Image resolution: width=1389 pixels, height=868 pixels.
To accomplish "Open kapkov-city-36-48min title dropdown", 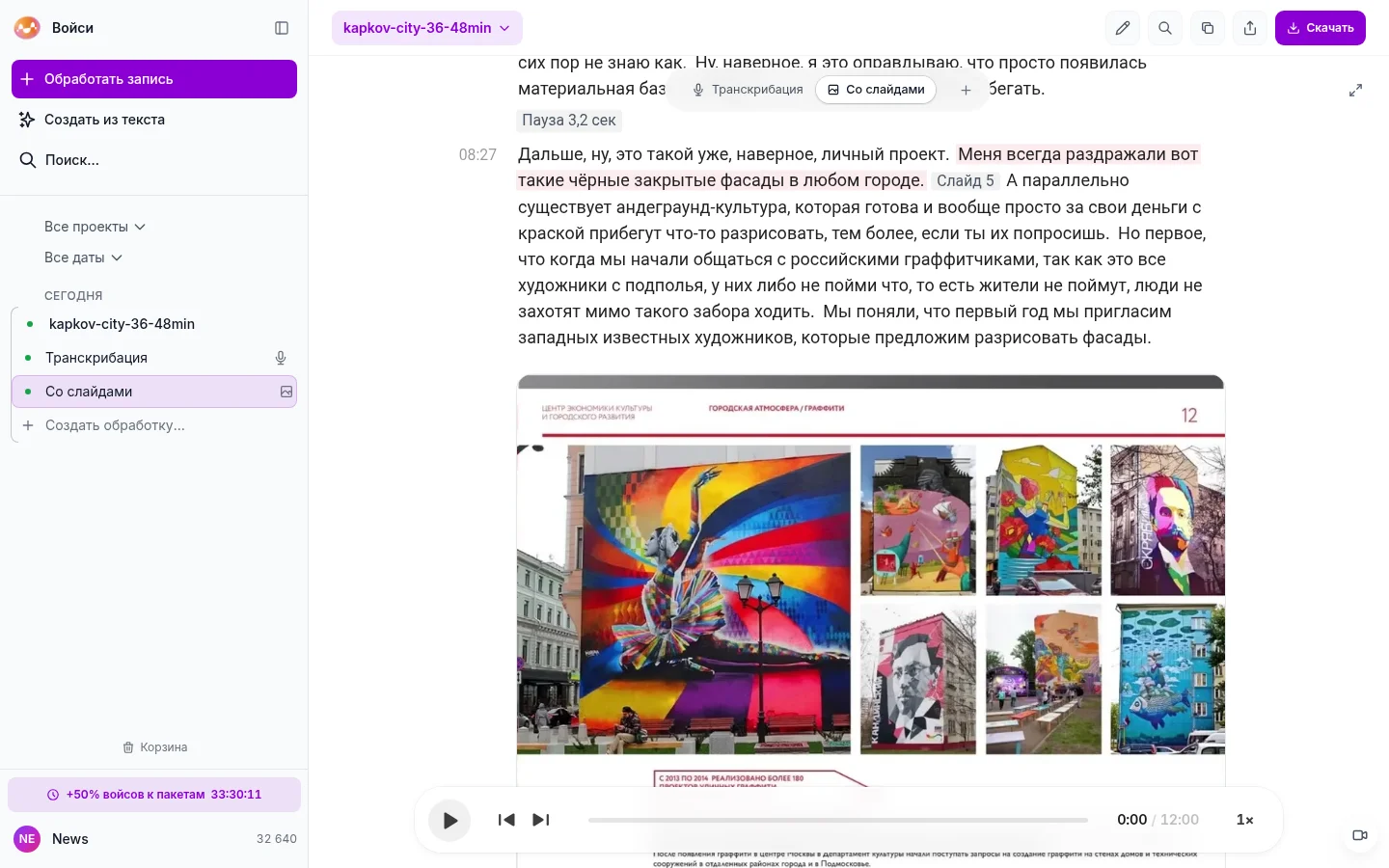I will point(427,28).
